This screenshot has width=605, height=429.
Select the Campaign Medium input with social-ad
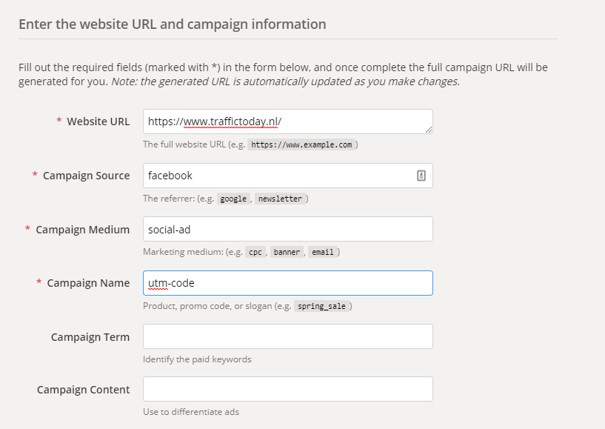coord(287,229)
